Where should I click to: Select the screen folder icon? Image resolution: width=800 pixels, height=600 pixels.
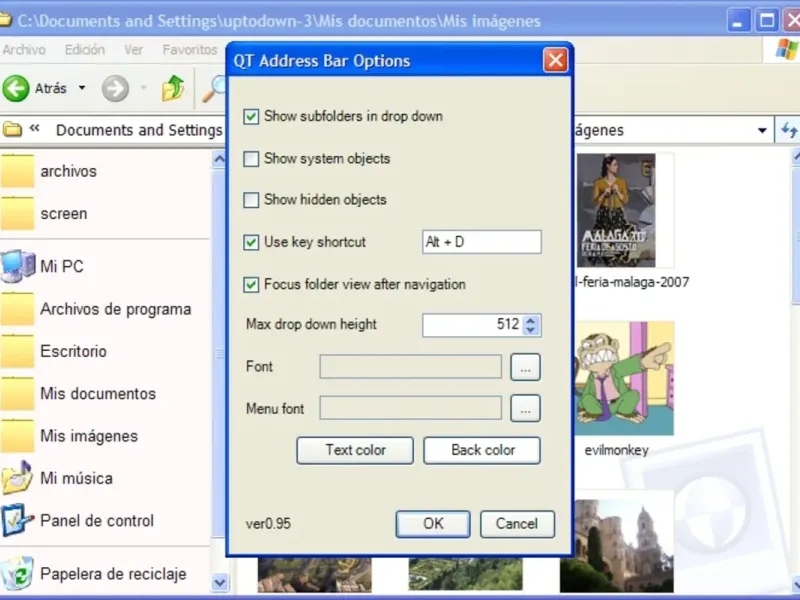pyautogui.click(x=18, y=213)
